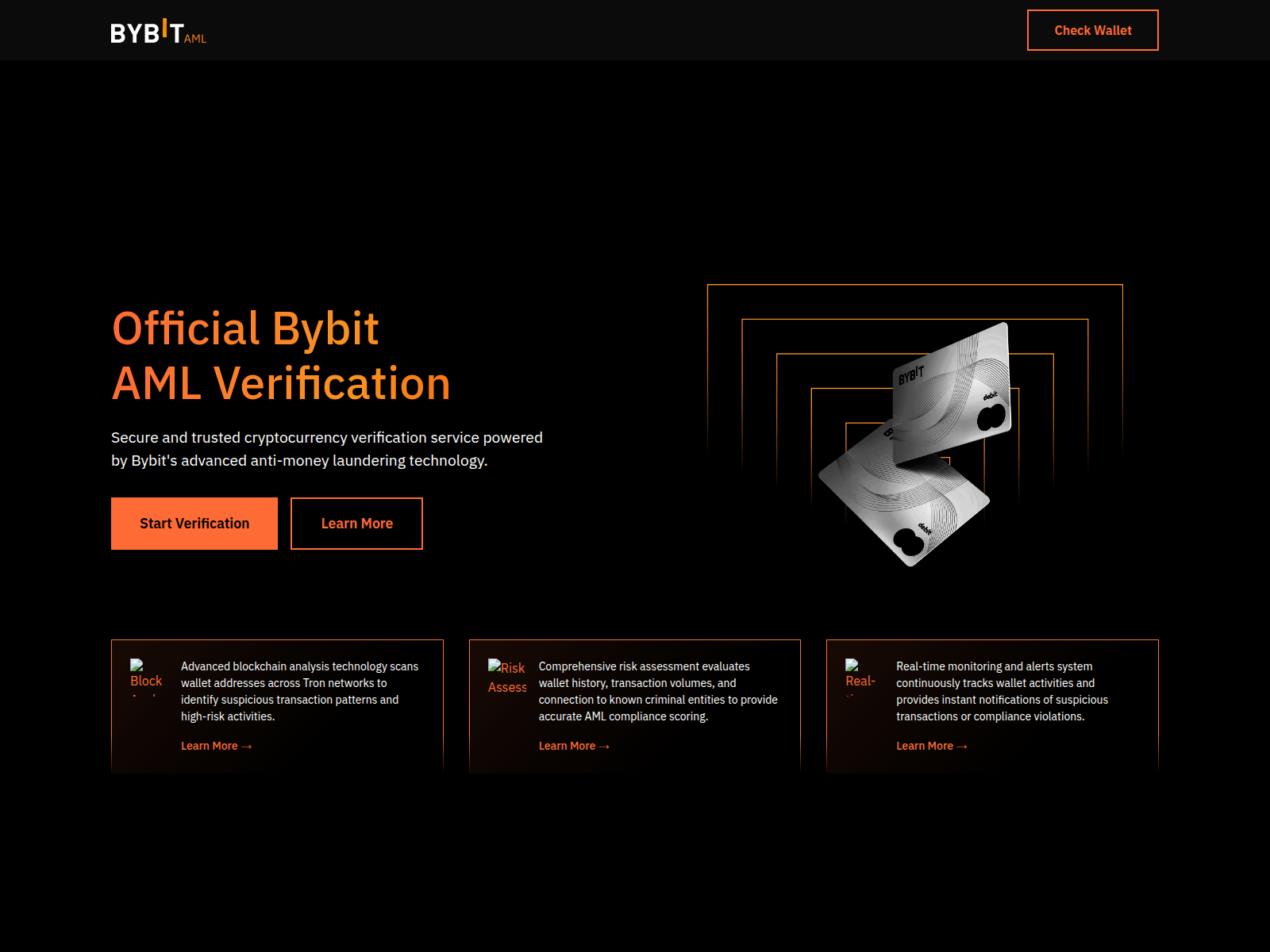This screenshot has width=1270, height=952.
Task: Select the real-time monitoring description card
Action: coord(992,706)
